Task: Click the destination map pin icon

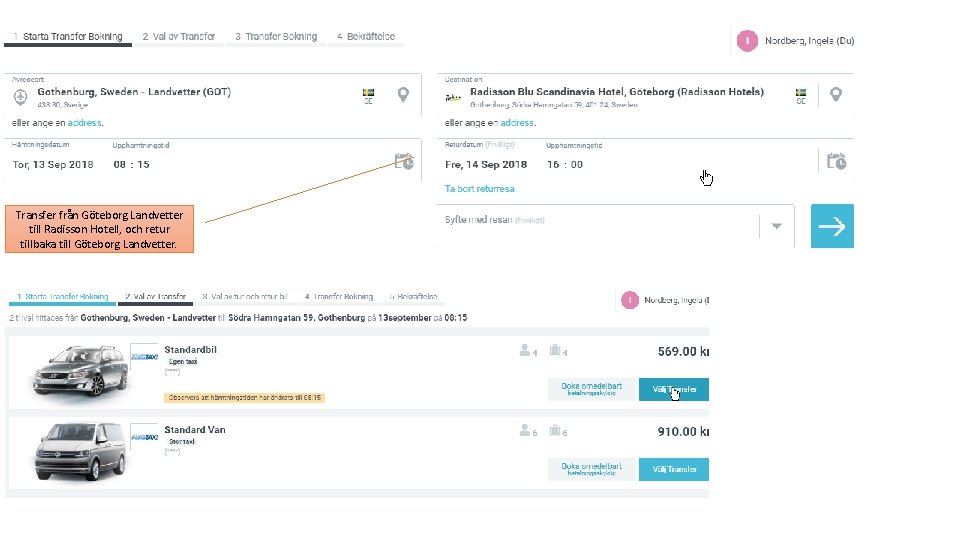Action: pos(836,95)
